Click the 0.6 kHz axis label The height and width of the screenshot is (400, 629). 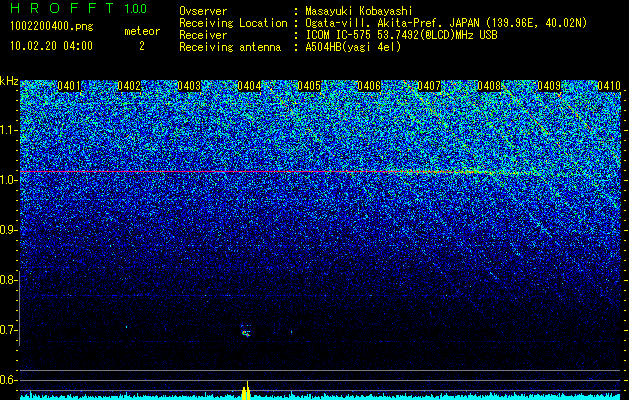coord(8,380)
